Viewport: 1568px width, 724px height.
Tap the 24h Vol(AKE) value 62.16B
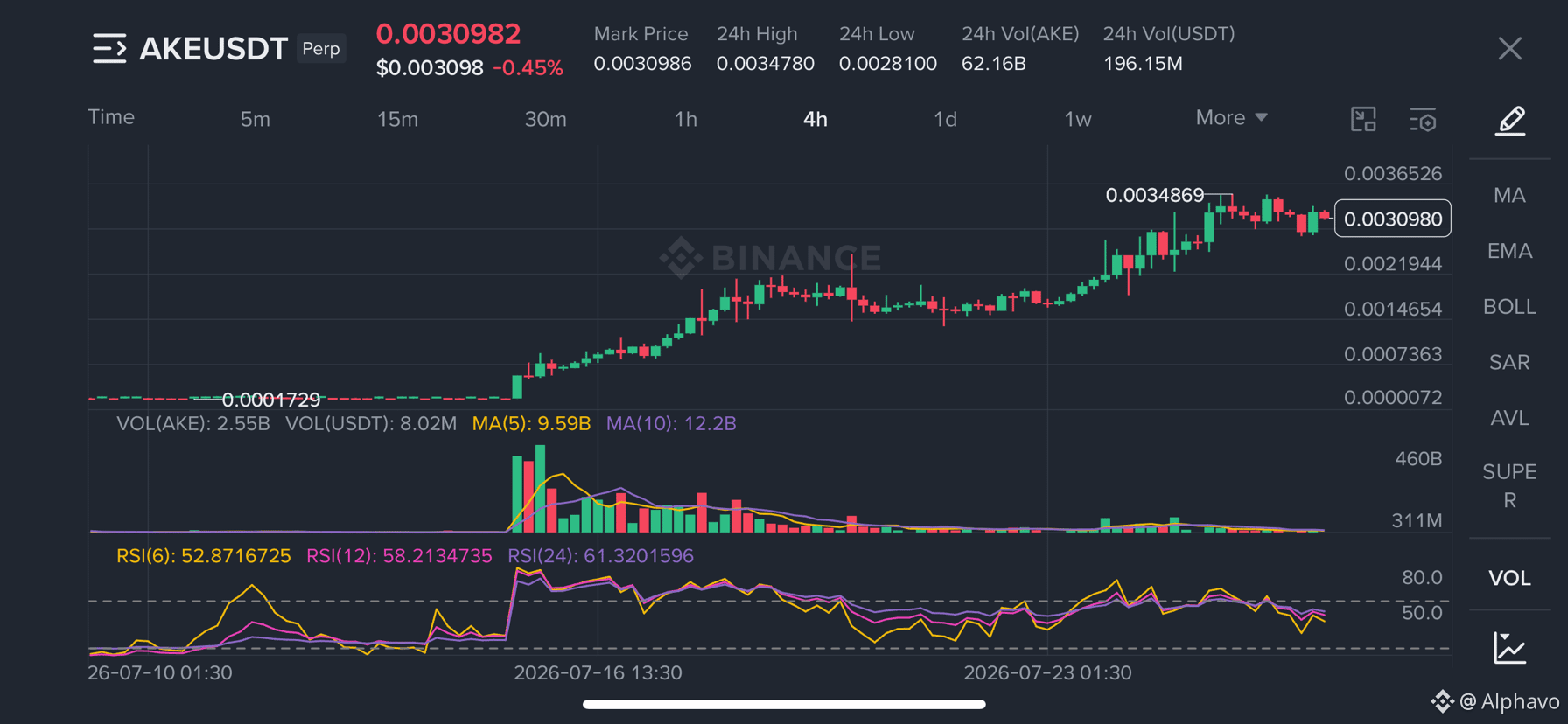pos(993,64)
